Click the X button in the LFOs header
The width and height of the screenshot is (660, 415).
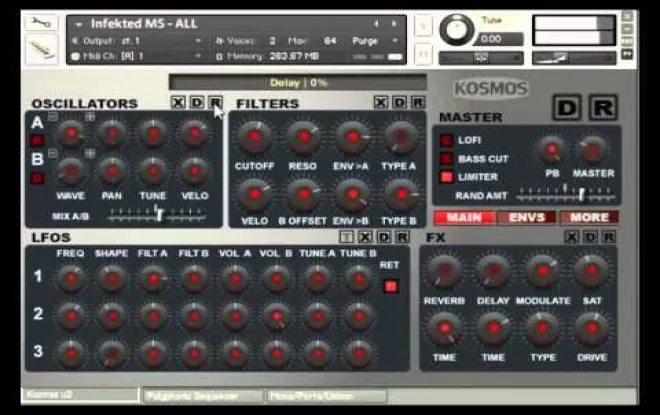click(365, 237)
